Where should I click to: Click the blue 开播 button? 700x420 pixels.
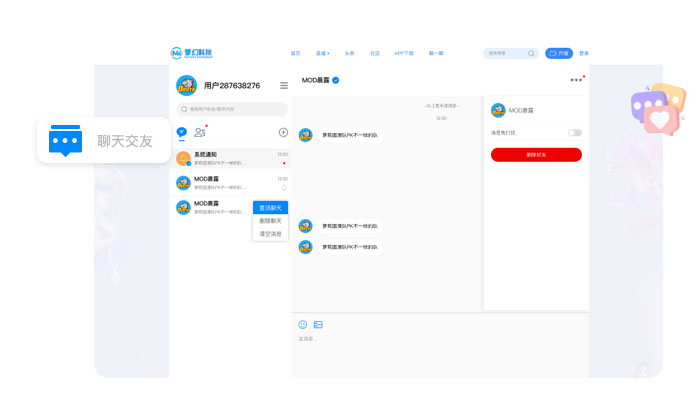(559, 53)
